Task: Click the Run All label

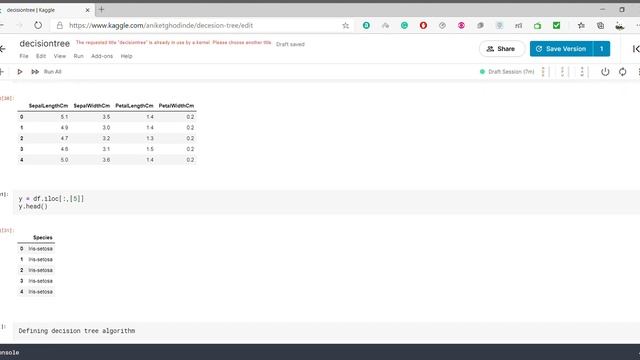Action: click(53, 72)
